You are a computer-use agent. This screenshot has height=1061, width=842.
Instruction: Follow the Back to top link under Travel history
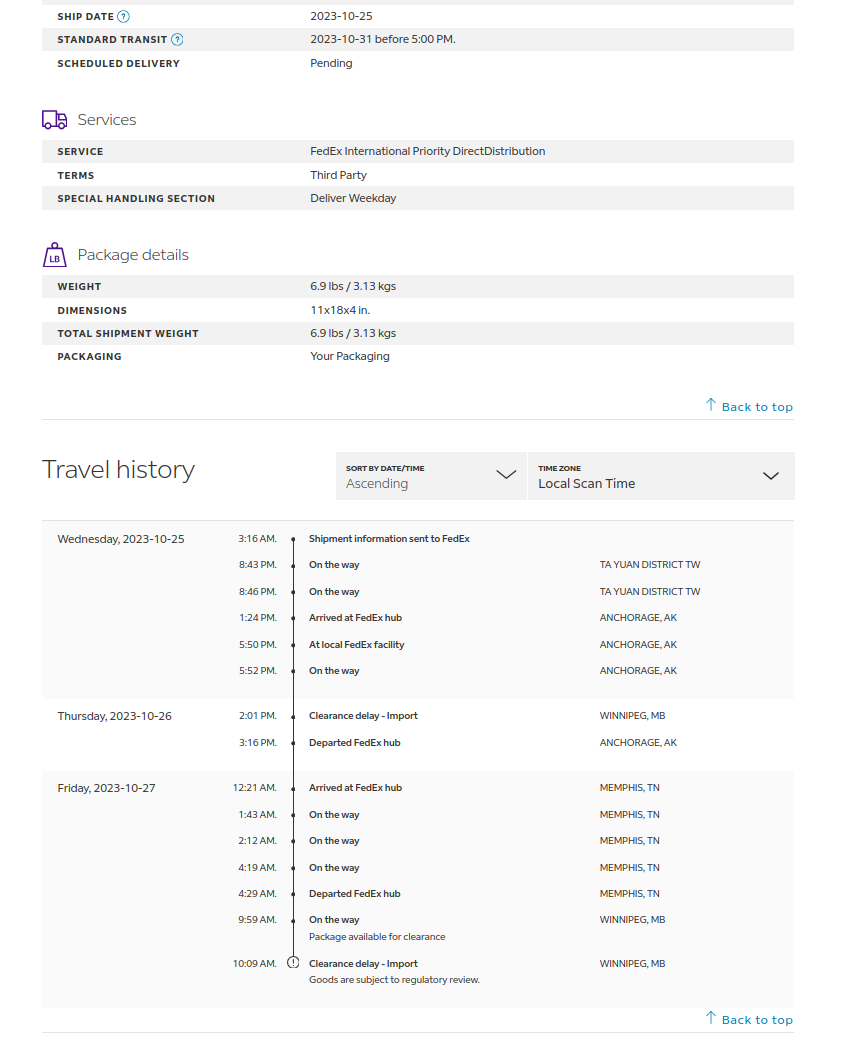(x=757, y=1020)
